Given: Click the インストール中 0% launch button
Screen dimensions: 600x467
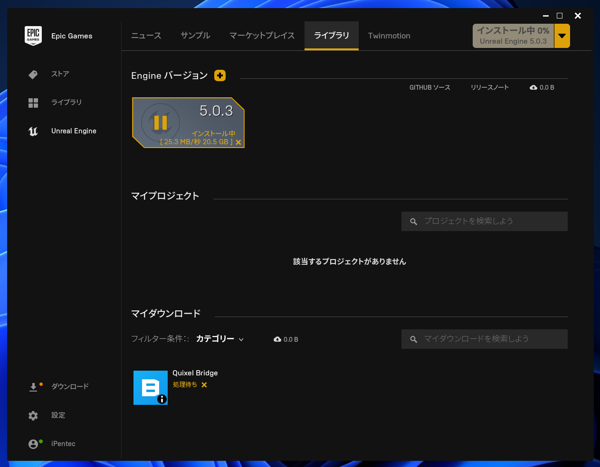Looking at the screenshot, I should click(x=513, y=36).
